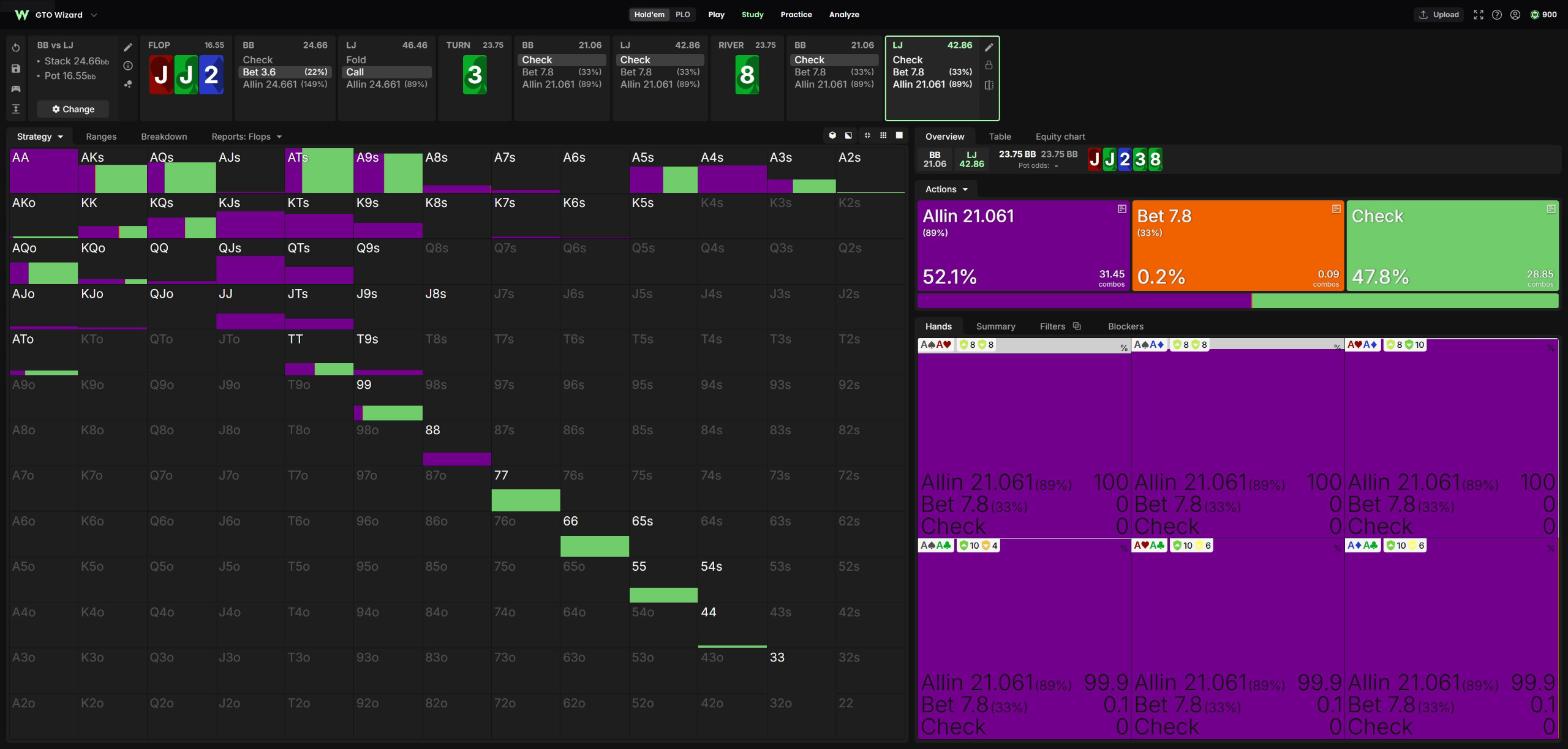
Task: Click the save floppy-disk icon
Action: coord(16,68)
